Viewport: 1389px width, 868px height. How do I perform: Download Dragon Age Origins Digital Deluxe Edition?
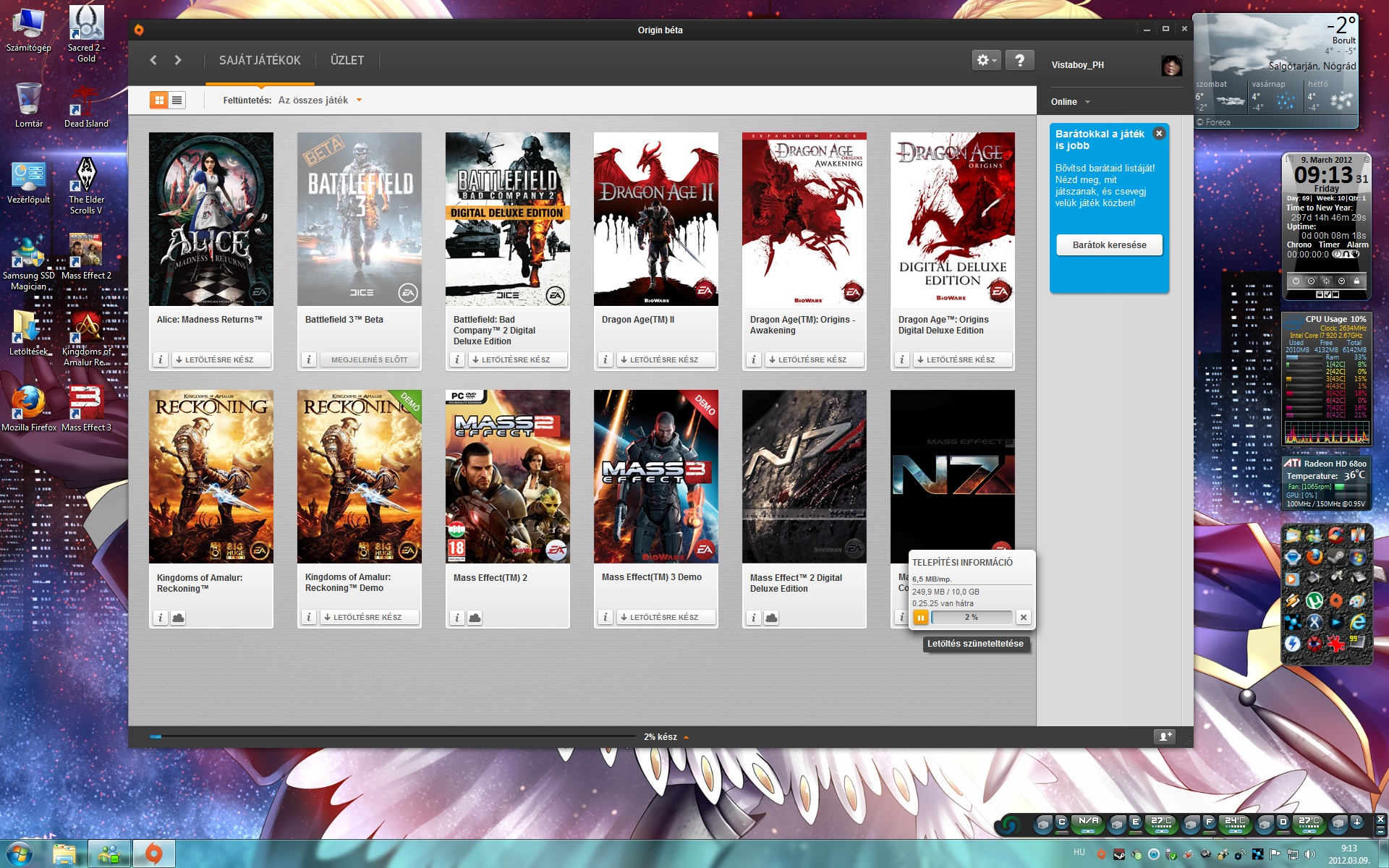pos(962,359)
